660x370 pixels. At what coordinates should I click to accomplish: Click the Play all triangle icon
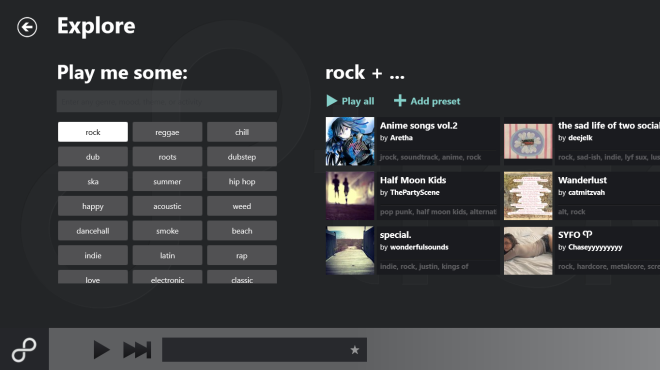332,101
